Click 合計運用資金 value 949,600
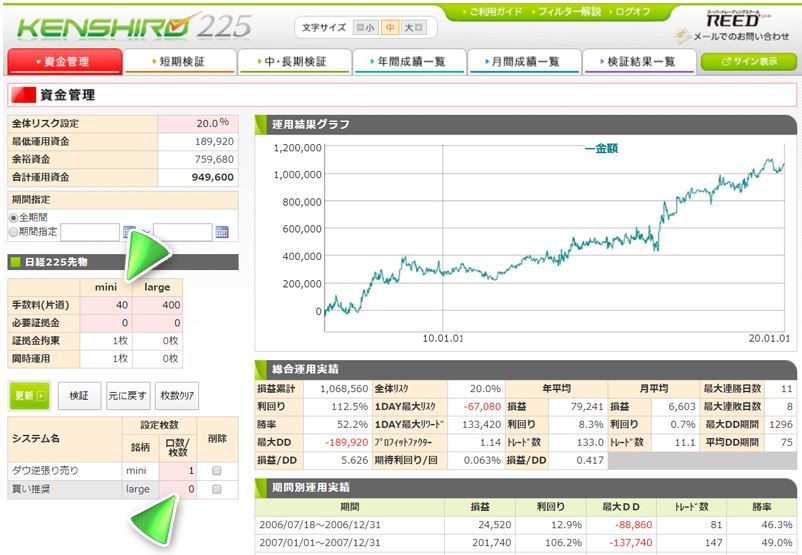 click(213, 177)
